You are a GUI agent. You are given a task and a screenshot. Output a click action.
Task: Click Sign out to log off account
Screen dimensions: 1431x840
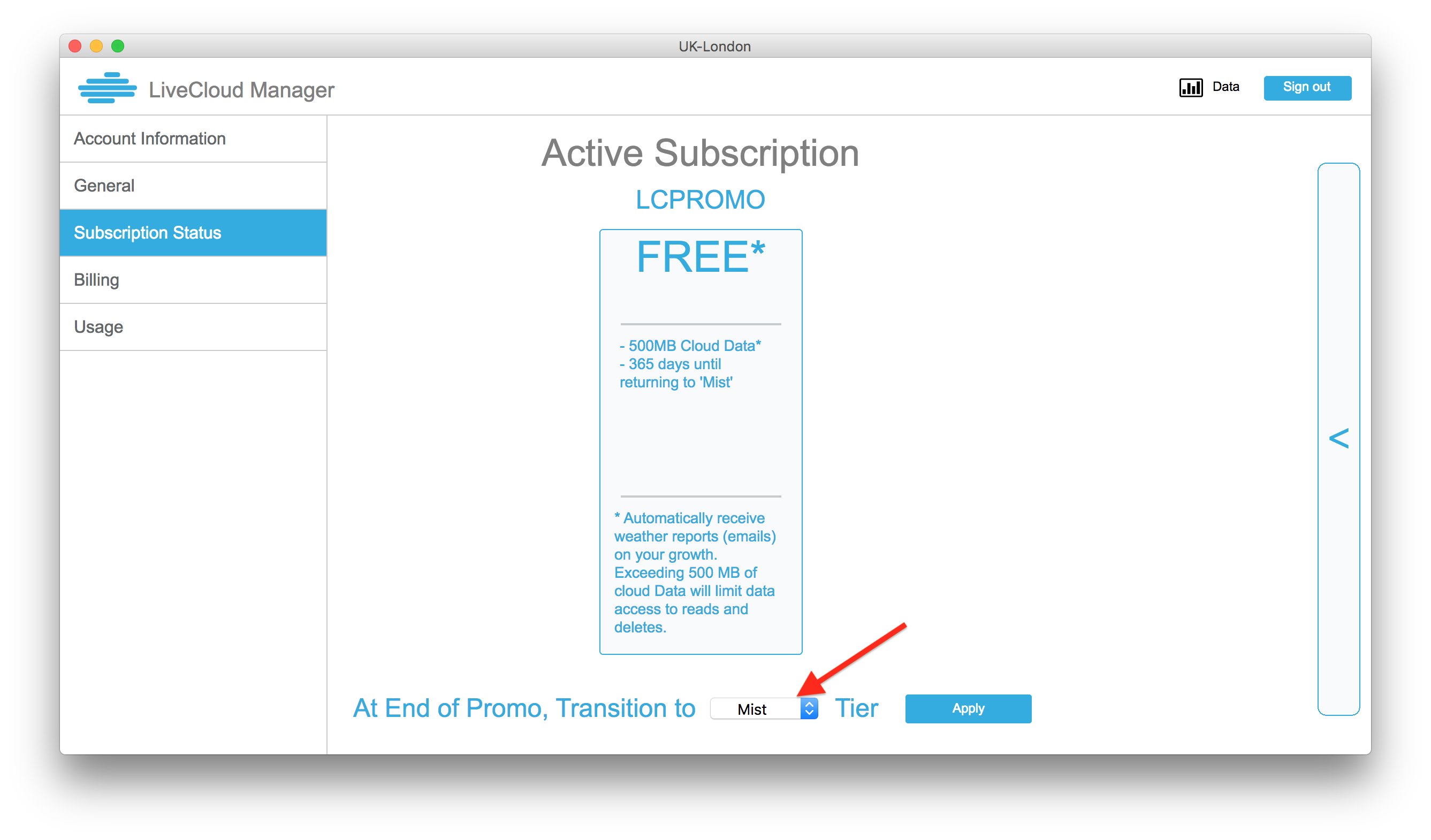coord(1307,88)
